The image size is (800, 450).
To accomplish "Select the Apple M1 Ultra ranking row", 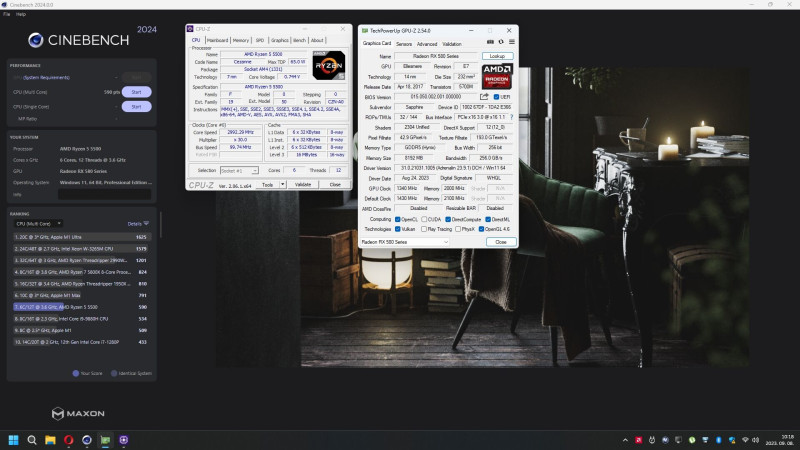I will coord(81,237).
